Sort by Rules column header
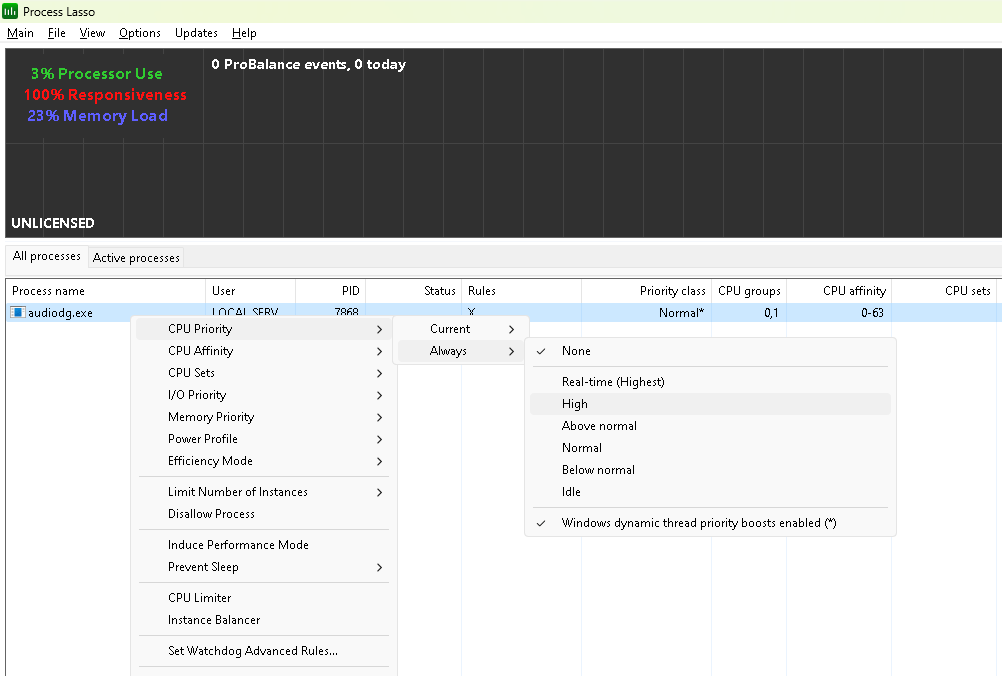 click(521, 291)
